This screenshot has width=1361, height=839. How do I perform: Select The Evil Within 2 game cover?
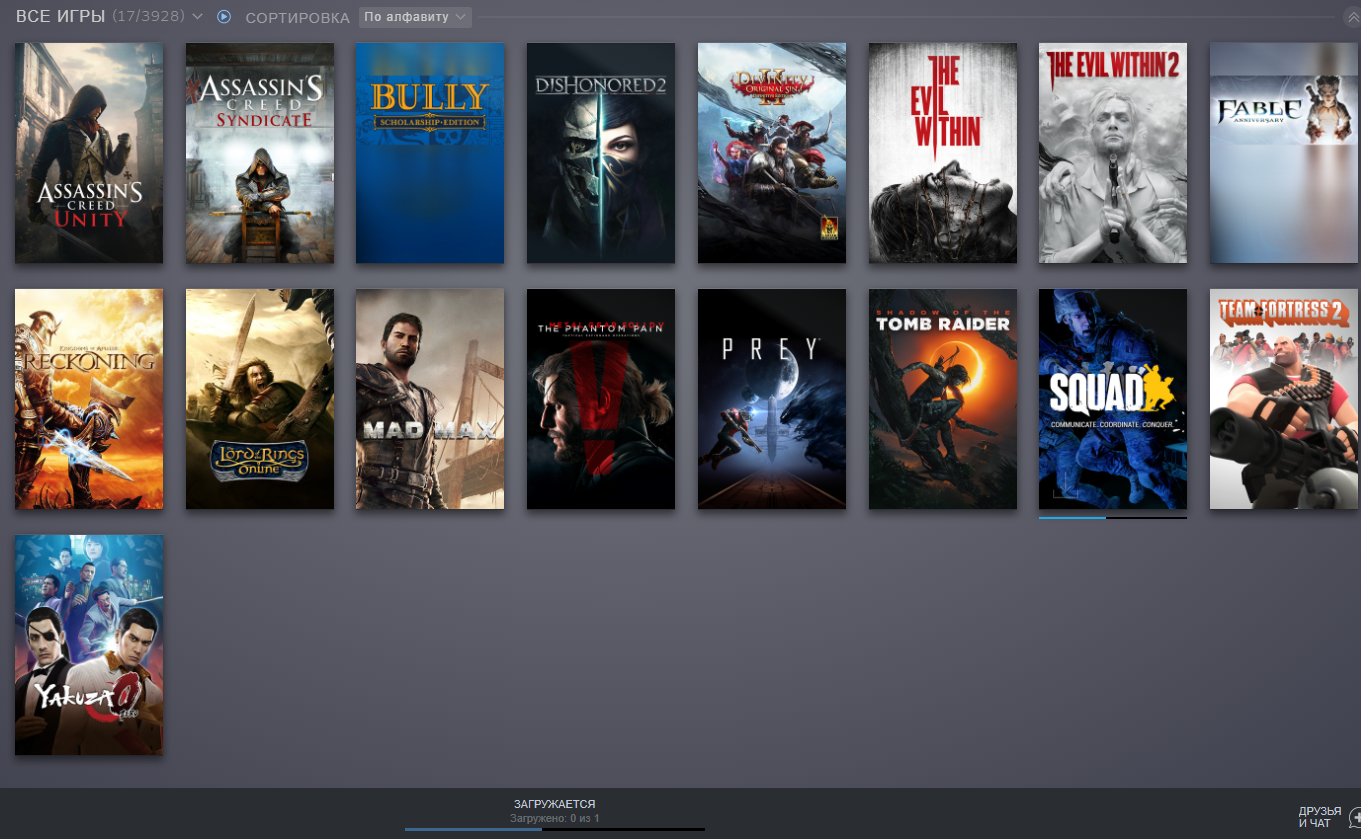(1113, 153)
